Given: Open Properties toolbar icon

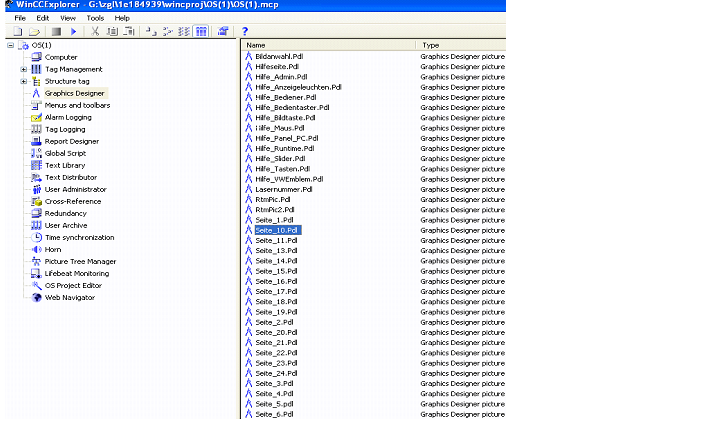Looking at the screenshot, I should [x=223, y=32].
